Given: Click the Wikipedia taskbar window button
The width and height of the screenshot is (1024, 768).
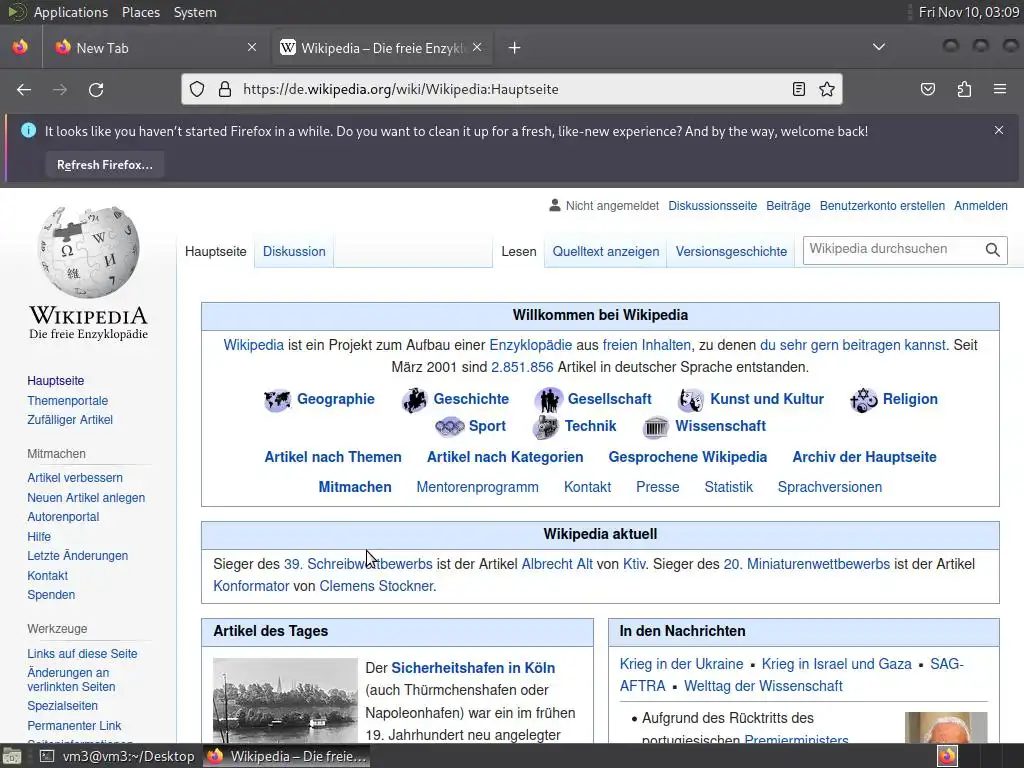Looking at the screenshot, I should 286,756.
